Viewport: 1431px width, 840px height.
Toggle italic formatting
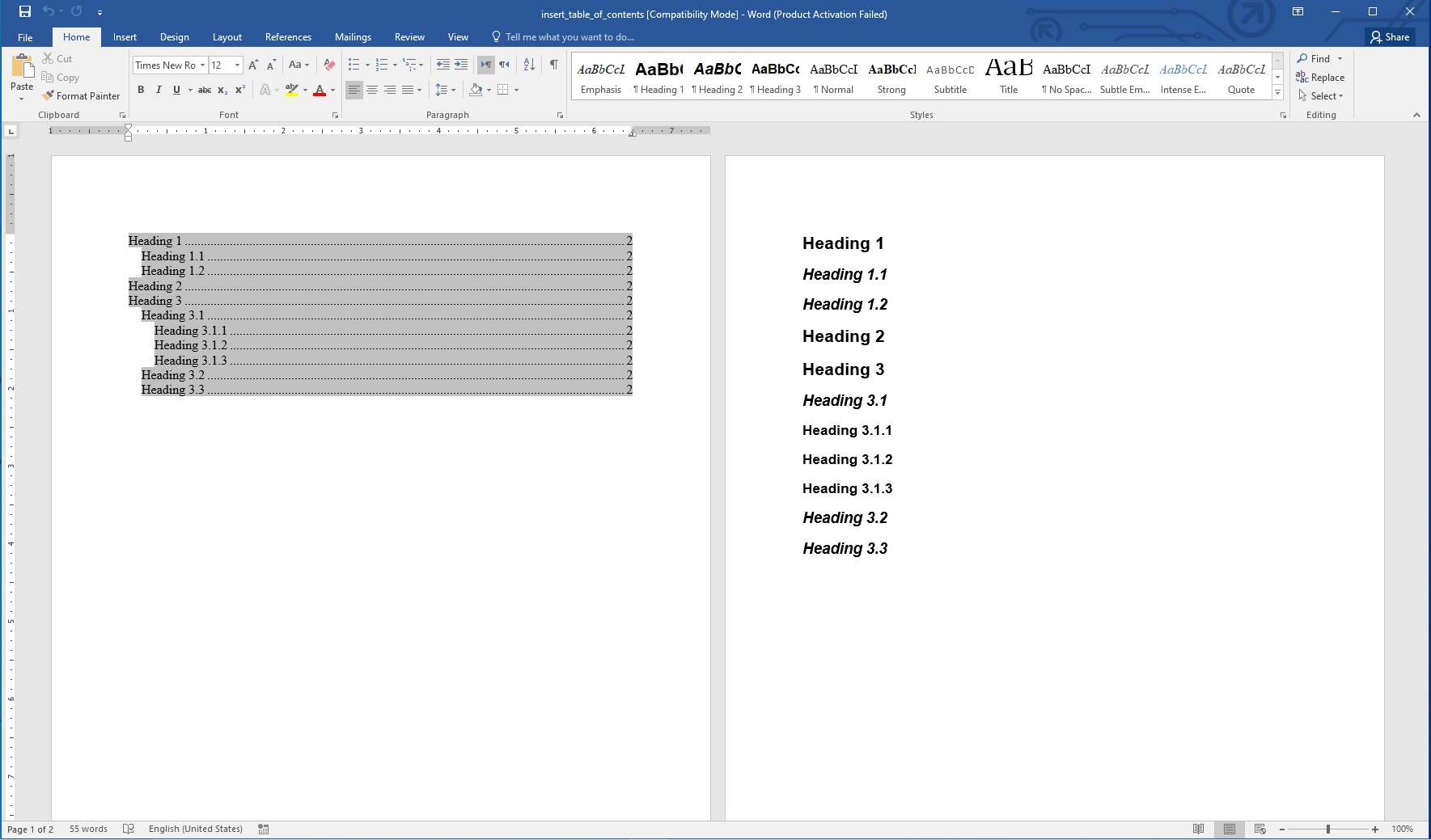click(x=159, y=90)
